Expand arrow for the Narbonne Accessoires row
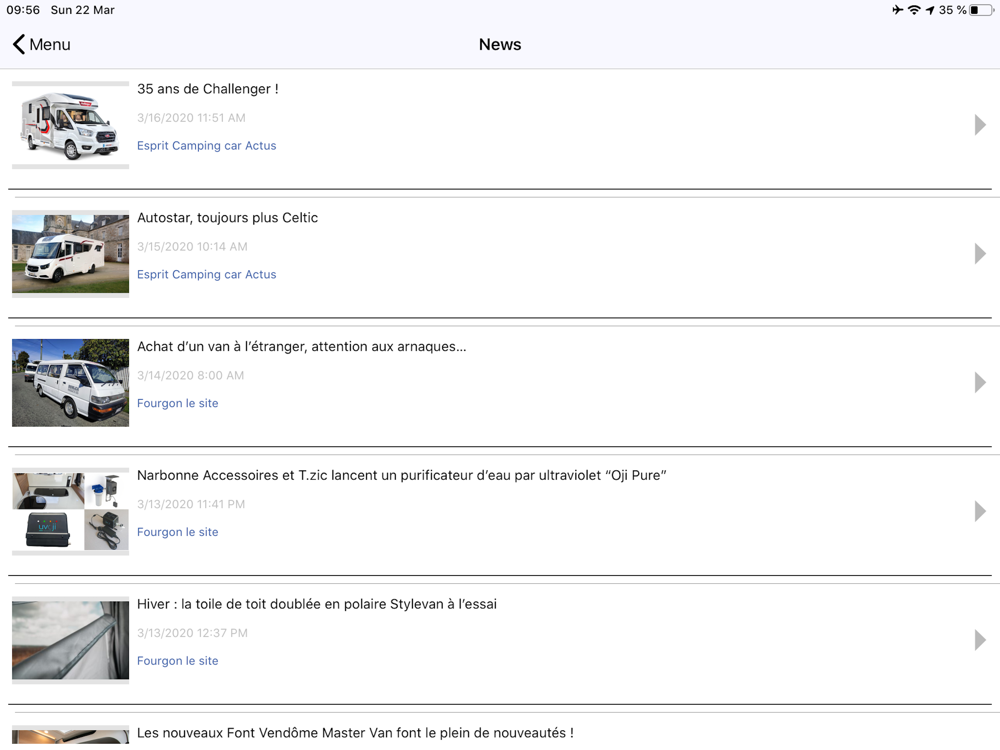The width and height of the screenshot is (1000, 750). (x=980, y=511)
